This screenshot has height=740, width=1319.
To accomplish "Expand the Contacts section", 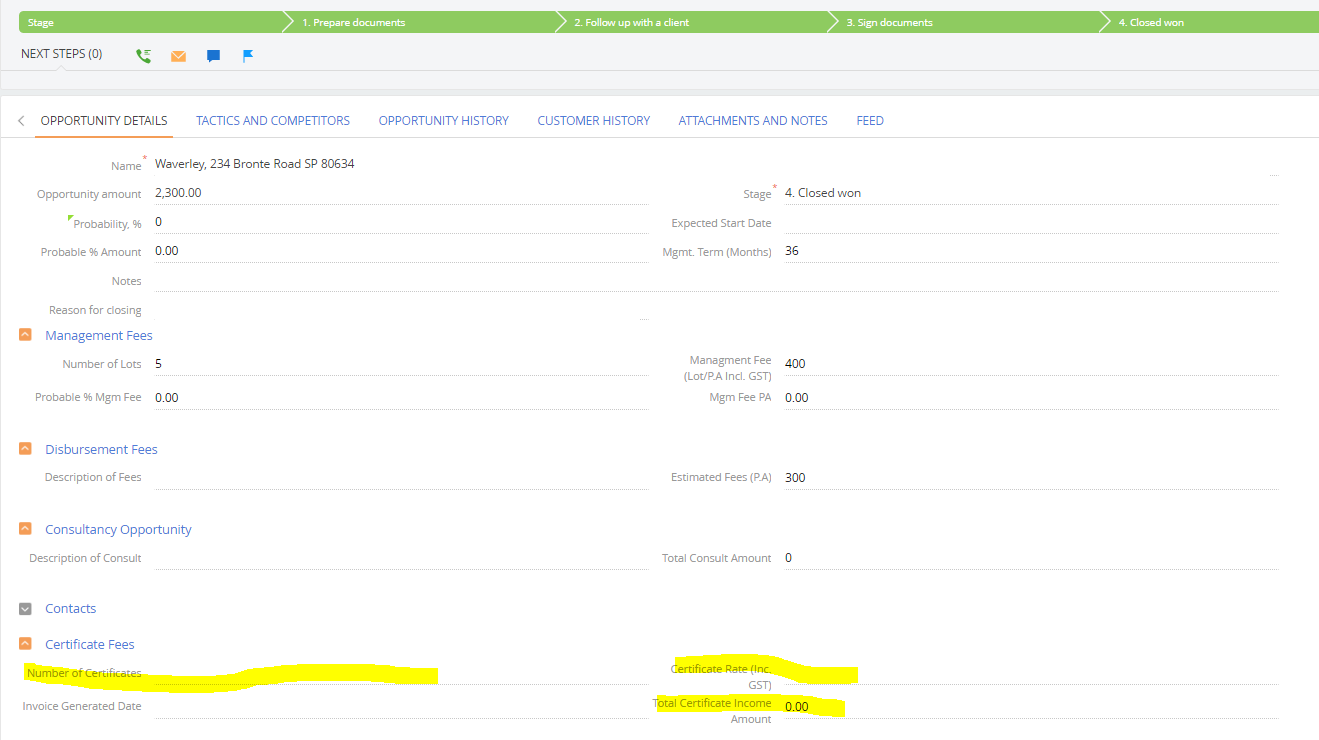I will click(26, 608).
